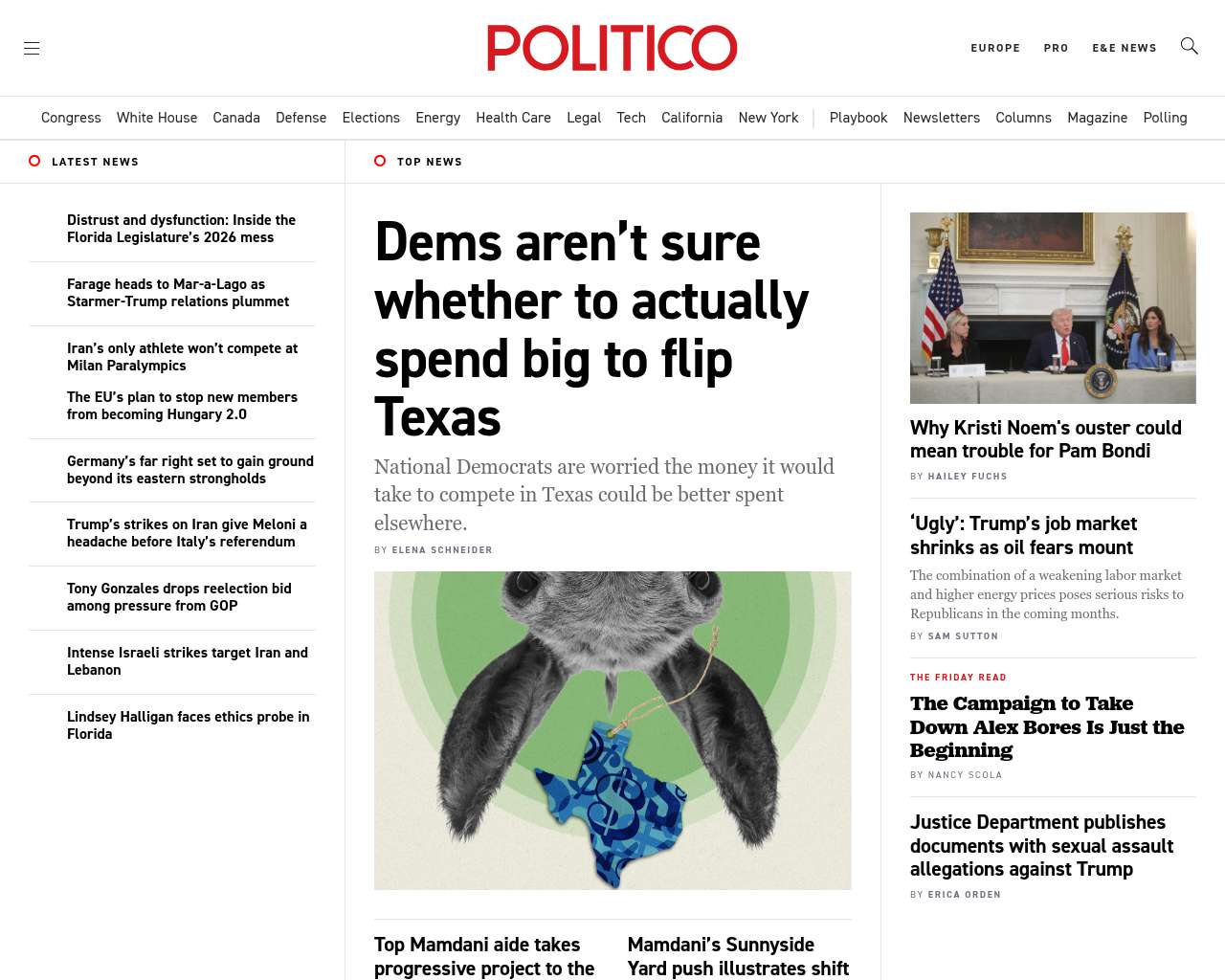Click the POLITICO logo
The height and width of the screenshot is (980, 1225).
(x=612, y=48)
